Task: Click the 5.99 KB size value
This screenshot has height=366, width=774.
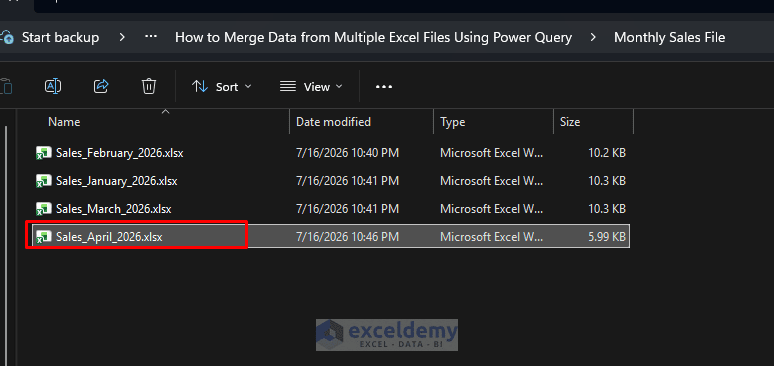Action: [607, 237]
